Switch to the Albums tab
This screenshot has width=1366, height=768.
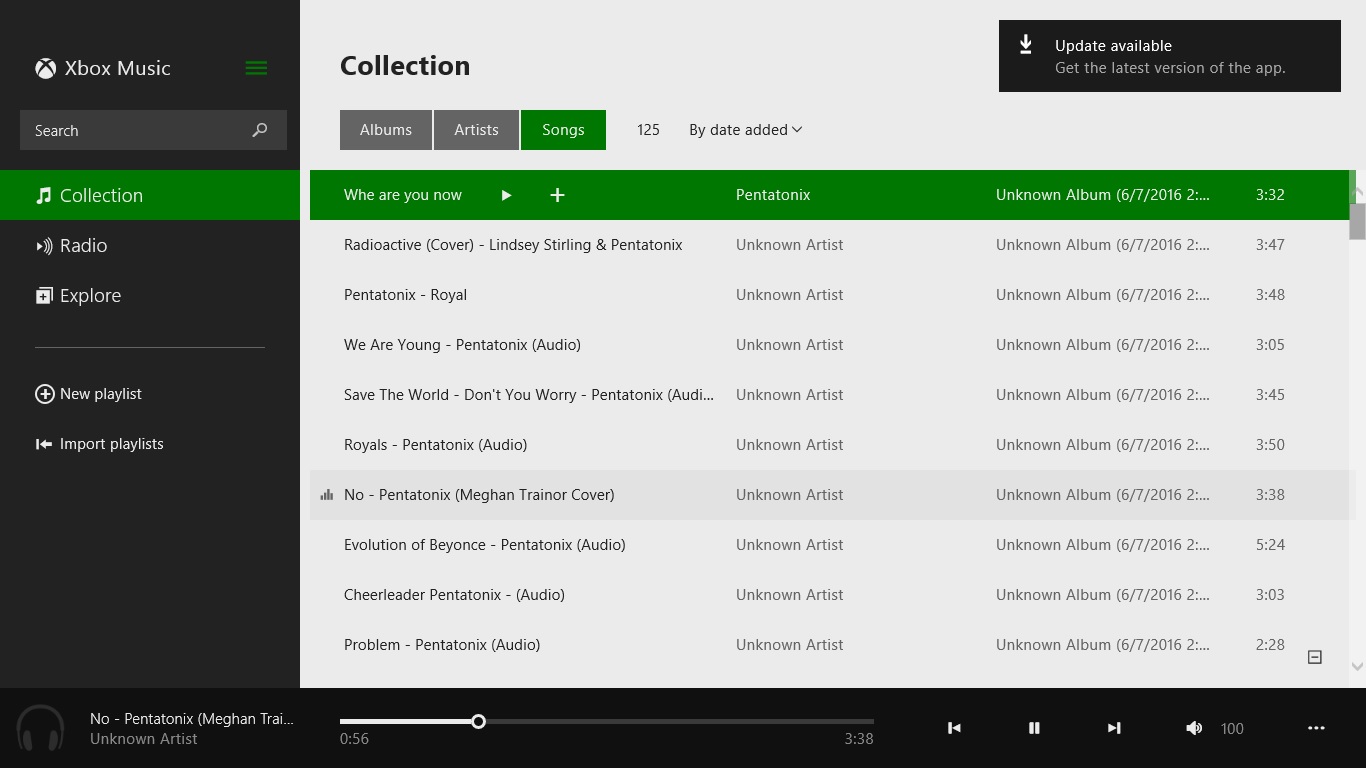(x=386, y=130)
